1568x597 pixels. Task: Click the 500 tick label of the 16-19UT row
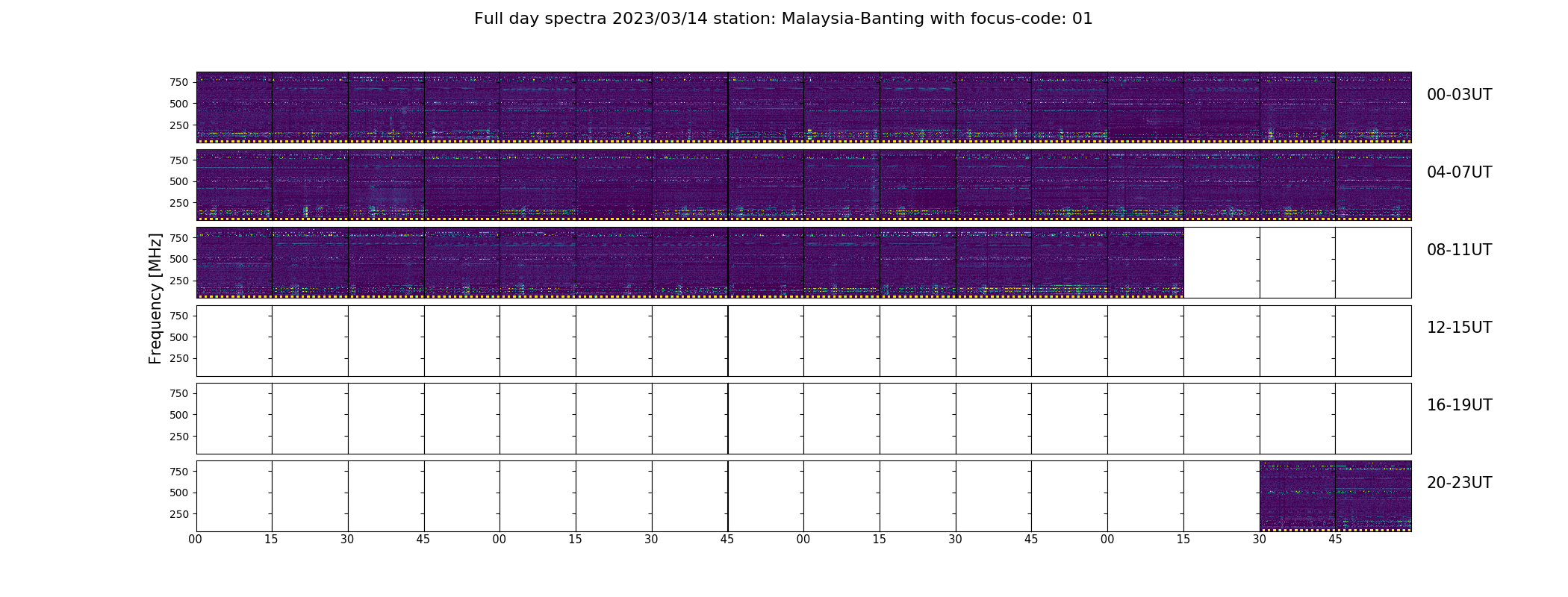point(178,415)
